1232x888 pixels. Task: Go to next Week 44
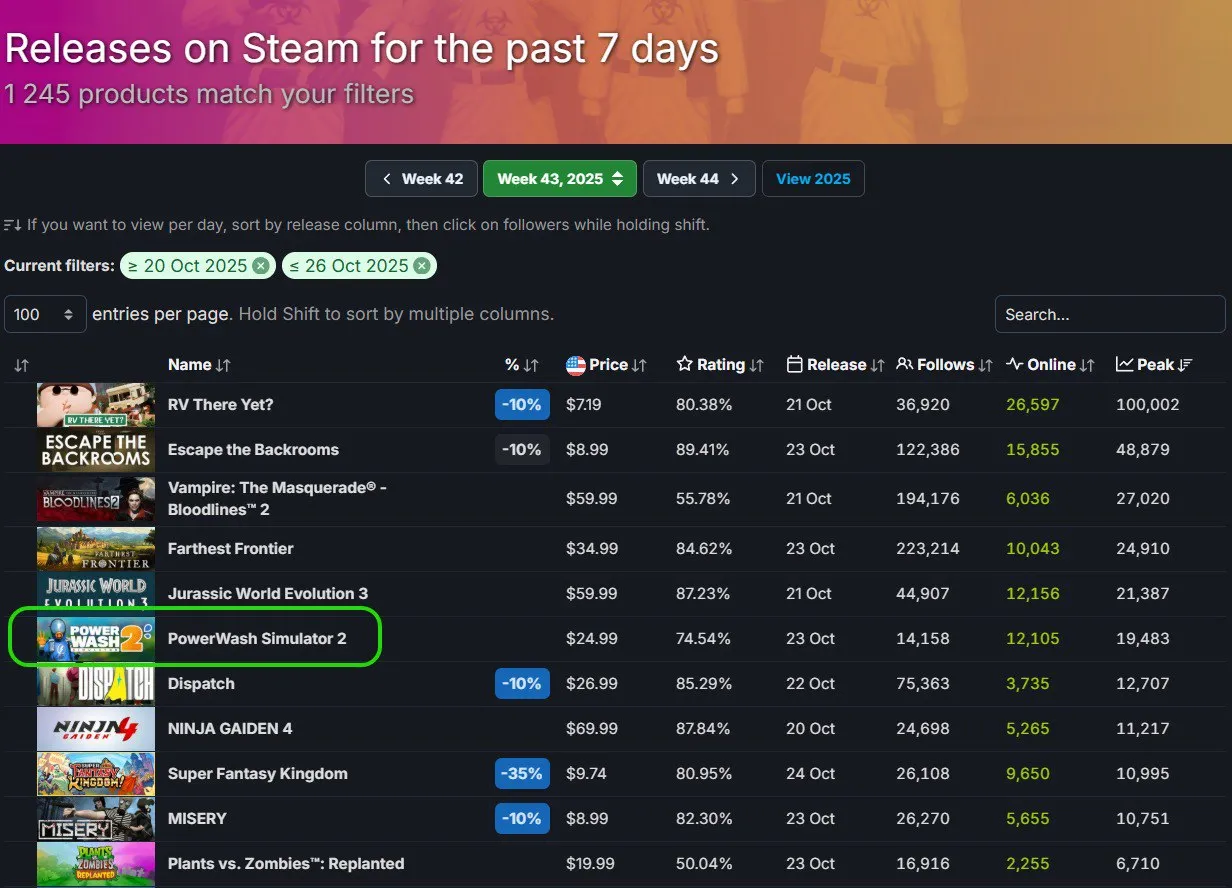tap(700, 179)
